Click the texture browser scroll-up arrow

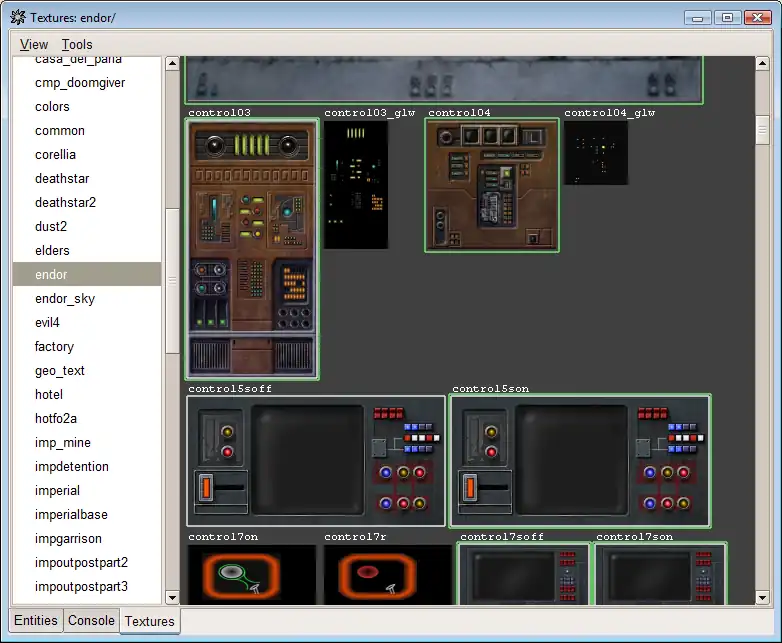763,64
